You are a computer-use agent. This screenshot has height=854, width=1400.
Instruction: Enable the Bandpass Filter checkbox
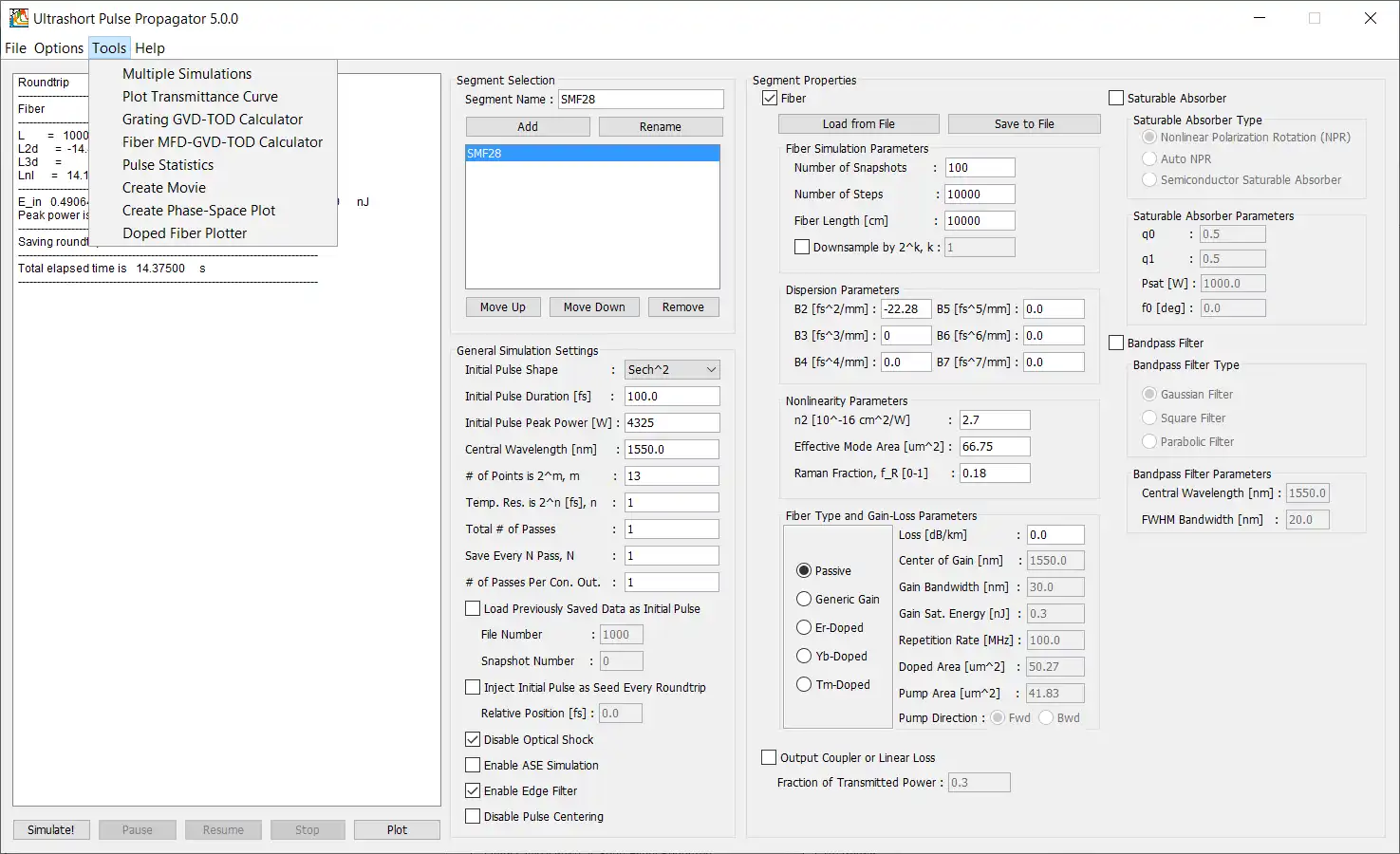click(1116, 343)
